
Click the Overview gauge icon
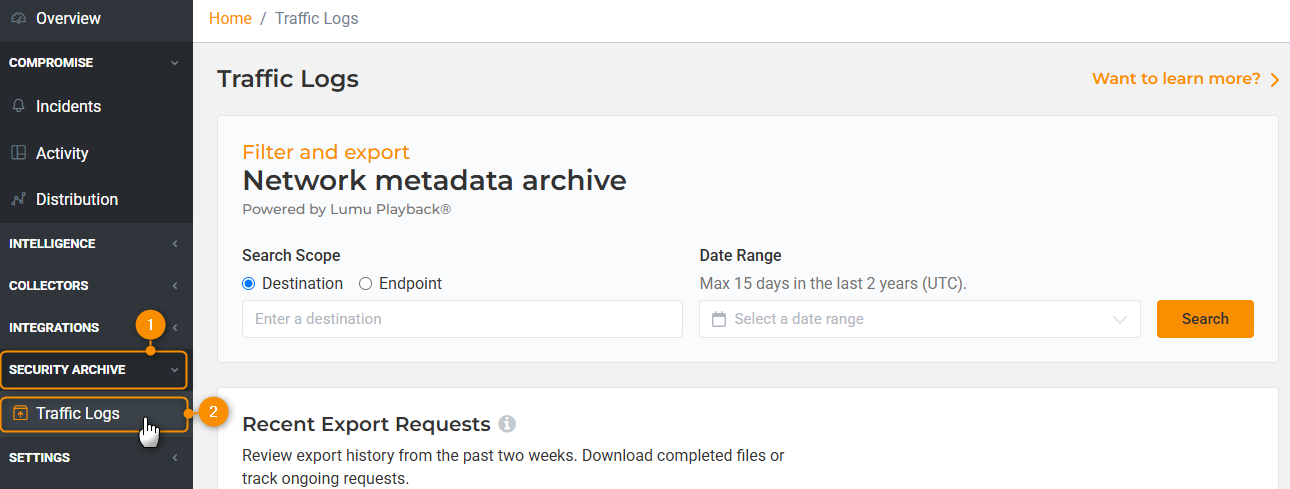click(x=18, y=18)
